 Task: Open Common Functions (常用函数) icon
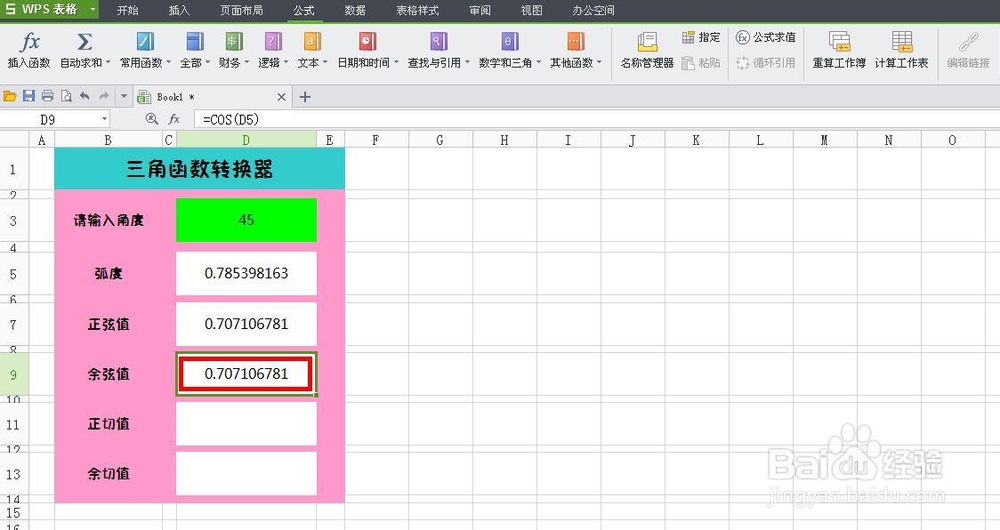[x=145, y=42]
